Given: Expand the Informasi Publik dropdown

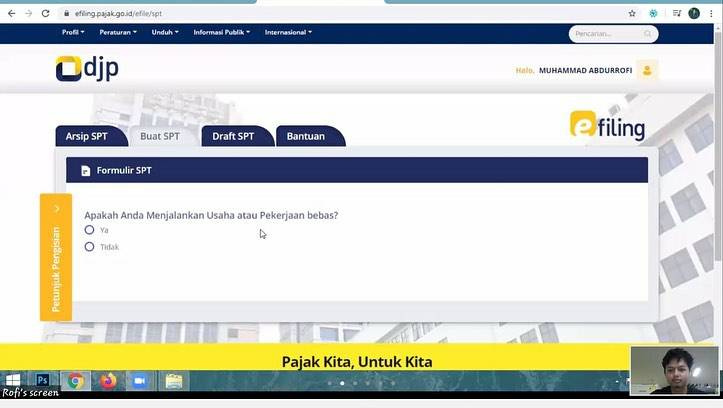Looking at the screenshot, I should click(x=220, y=32).
